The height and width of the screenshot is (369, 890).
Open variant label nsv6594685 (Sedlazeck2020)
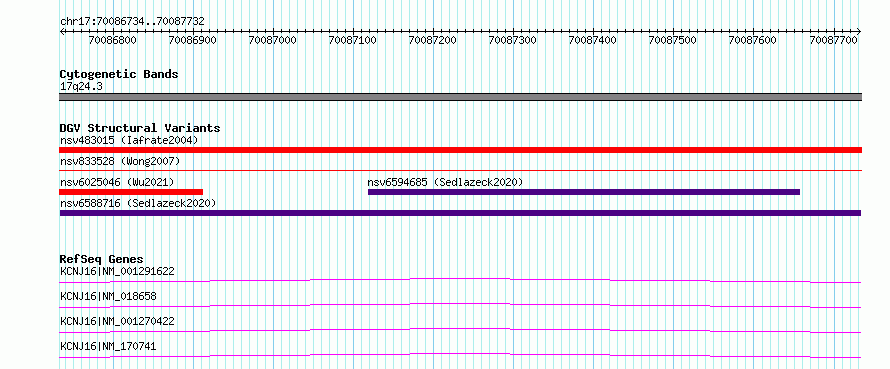tap(445, 182)
